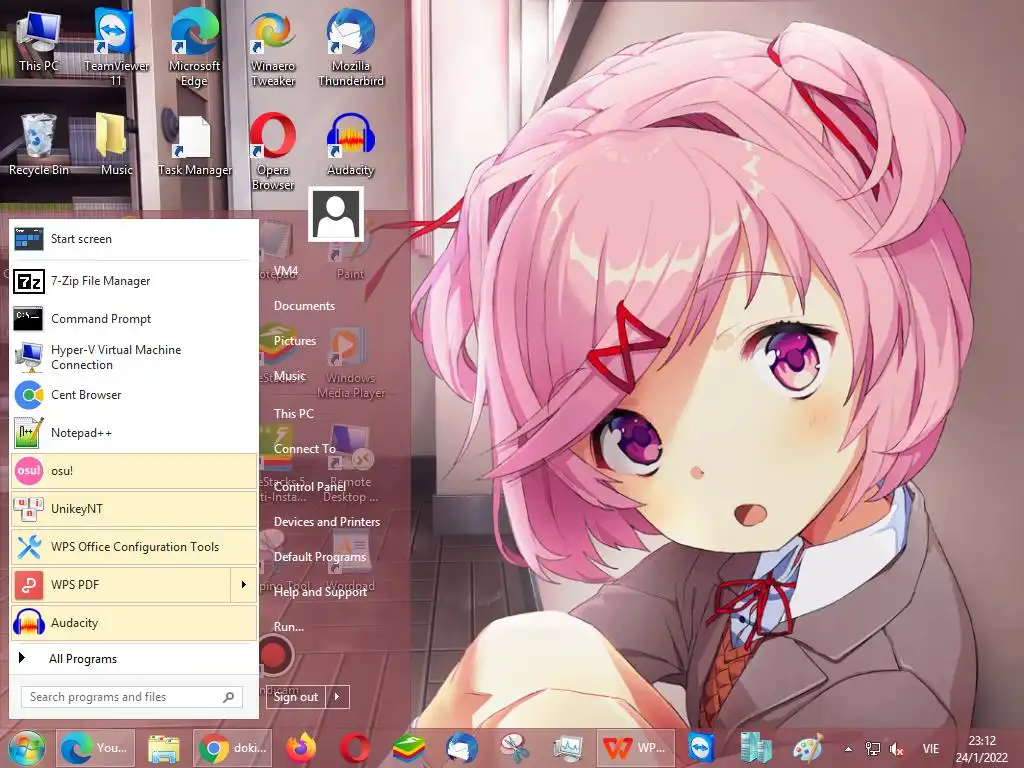1024x768 pixels.
Task: Open Default Programs
Action: point(320,557)
